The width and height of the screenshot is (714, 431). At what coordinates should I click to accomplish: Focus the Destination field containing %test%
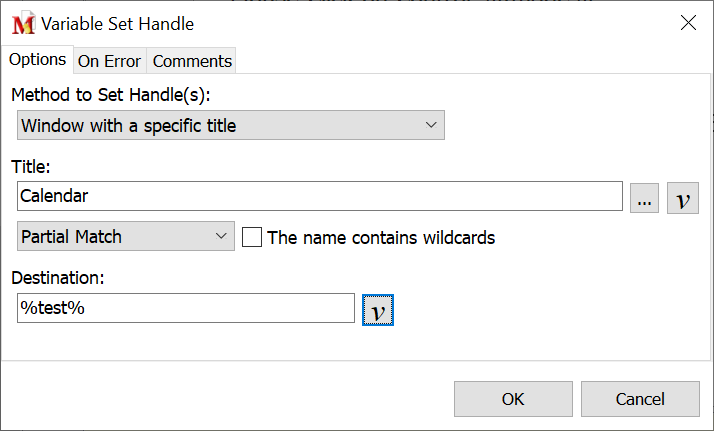point(186,308)
